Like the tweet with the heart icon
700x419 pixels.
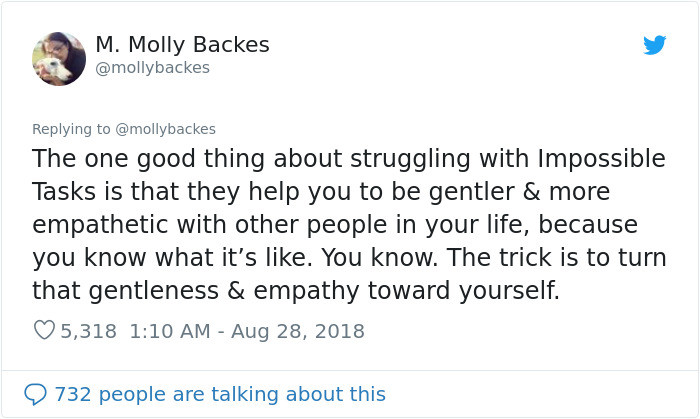[x=44, y=331]
